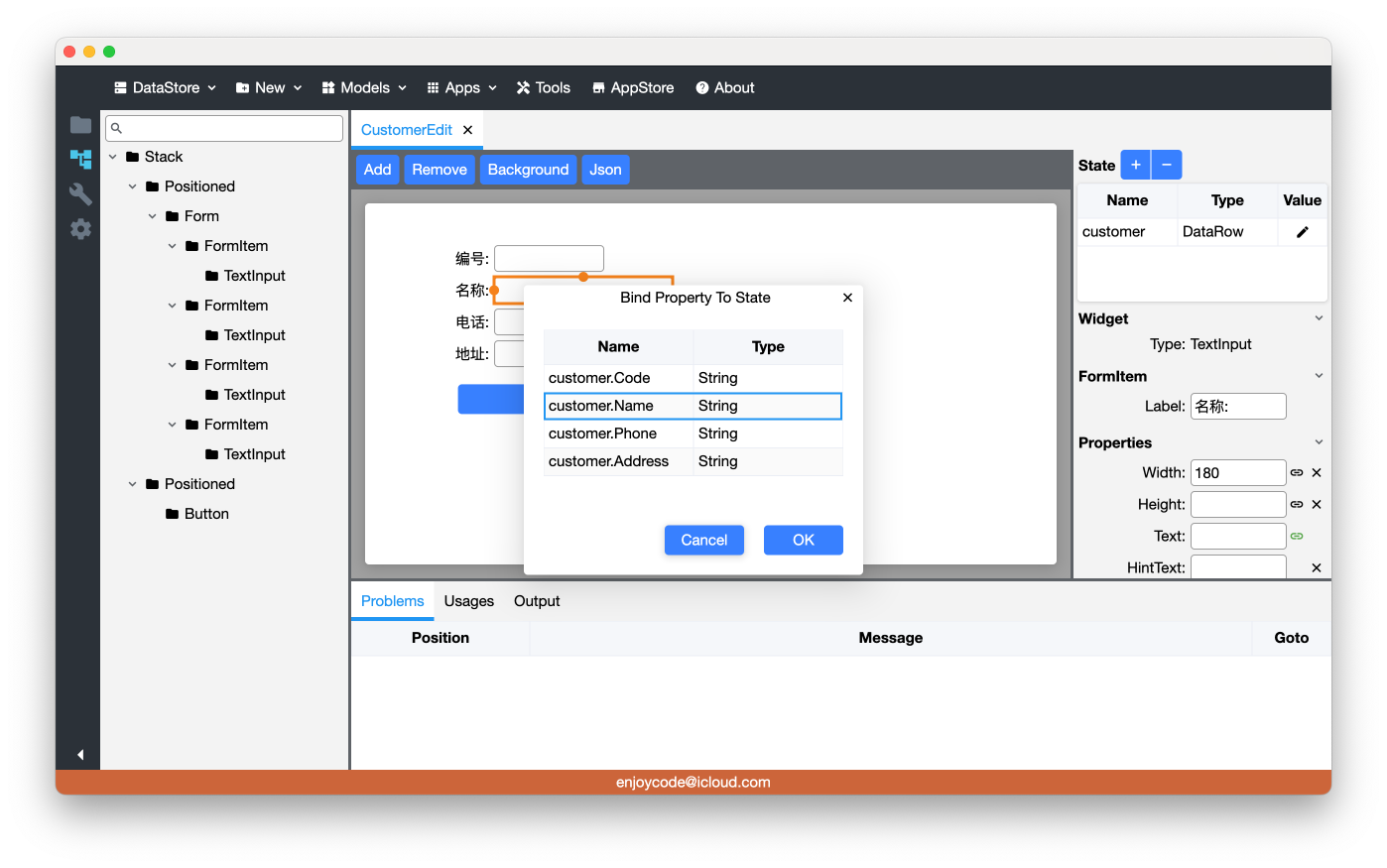Viewport: 1387px width, 868px height.
Task: Collapse the Stack tree node
Action: pyautogui.click(x=113, y=157)
